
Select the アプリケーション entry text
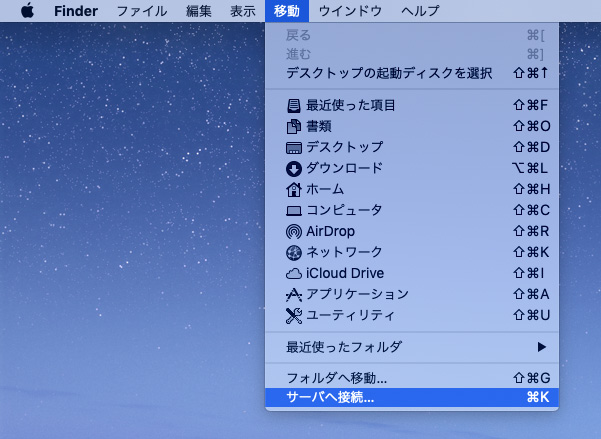click(x=357, y=294)
